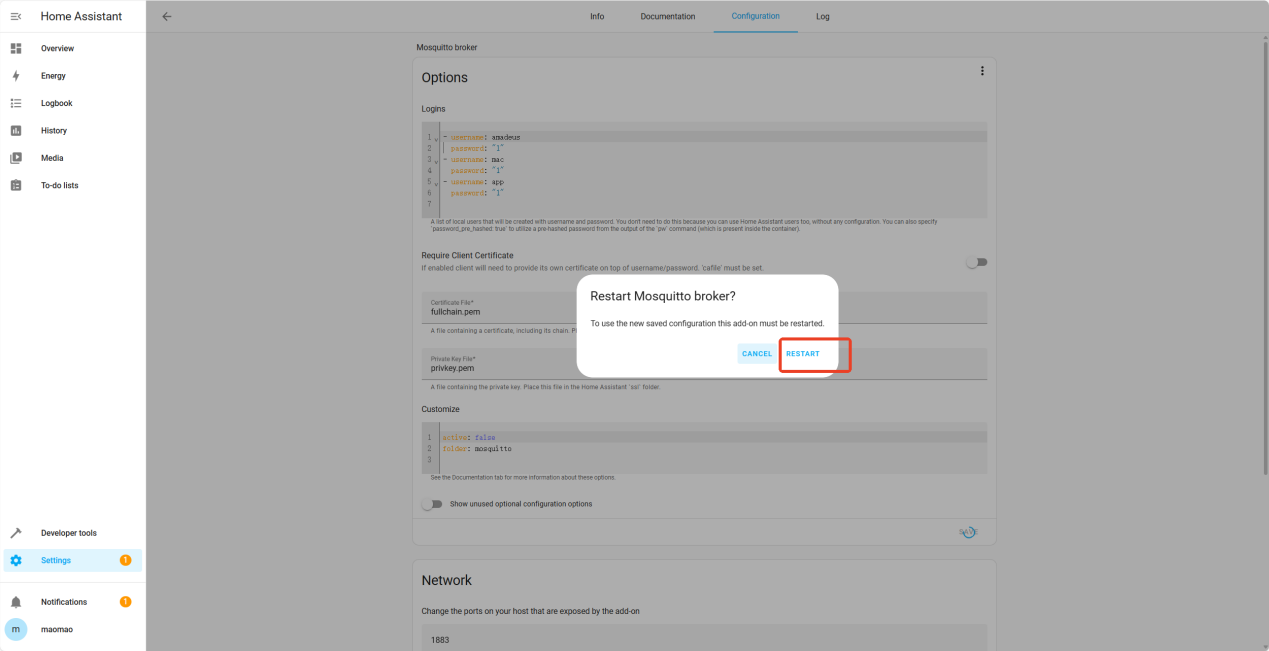Click the maomao username label
1269x651 pixels.
57,629
